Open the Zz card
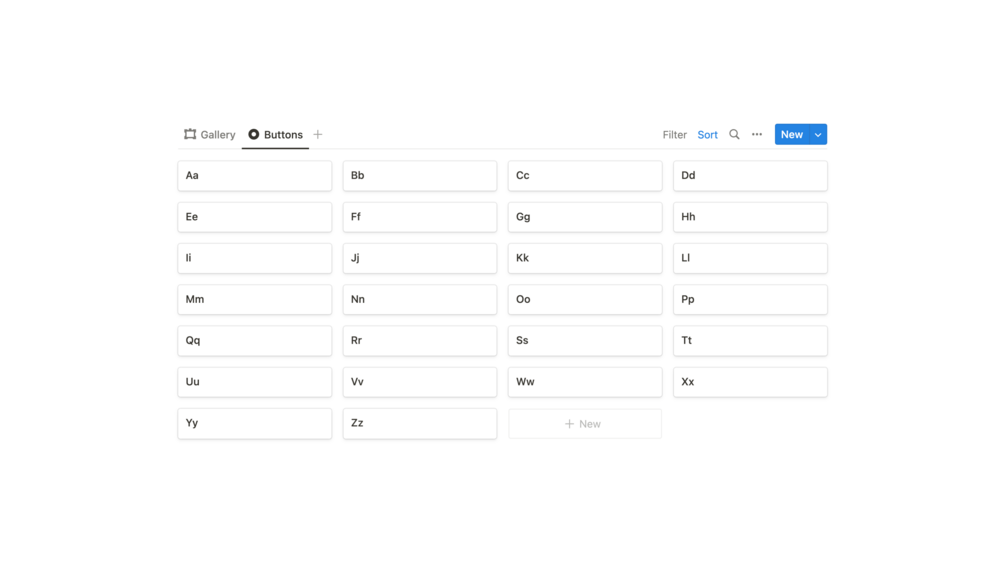1005x565 pixels. point(420,424)
